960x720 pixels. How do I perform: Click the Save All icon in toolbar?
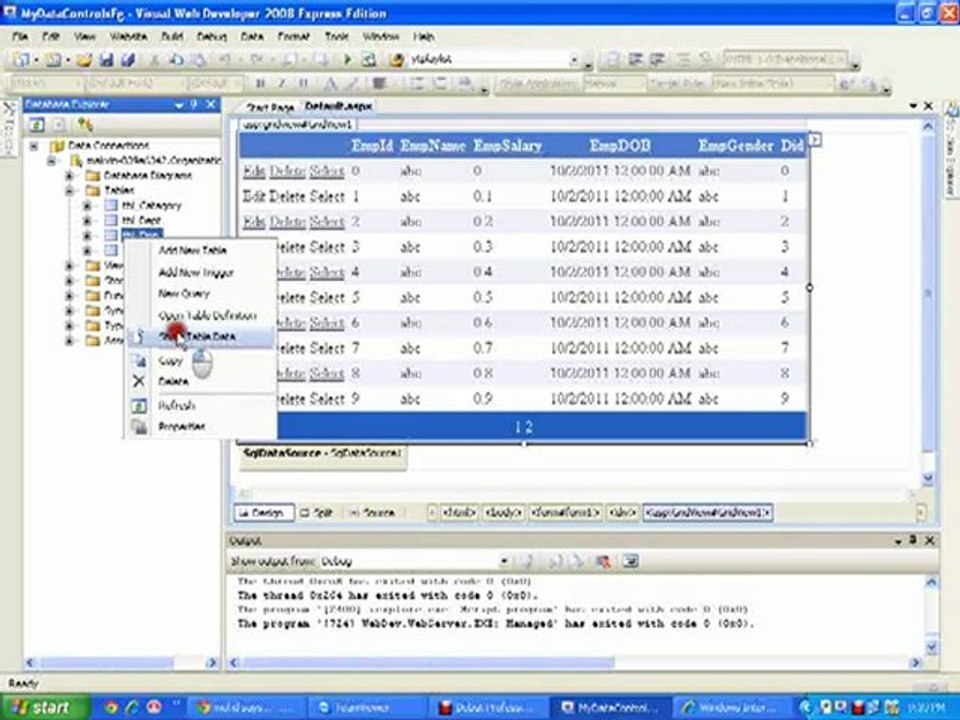(127, 59)
